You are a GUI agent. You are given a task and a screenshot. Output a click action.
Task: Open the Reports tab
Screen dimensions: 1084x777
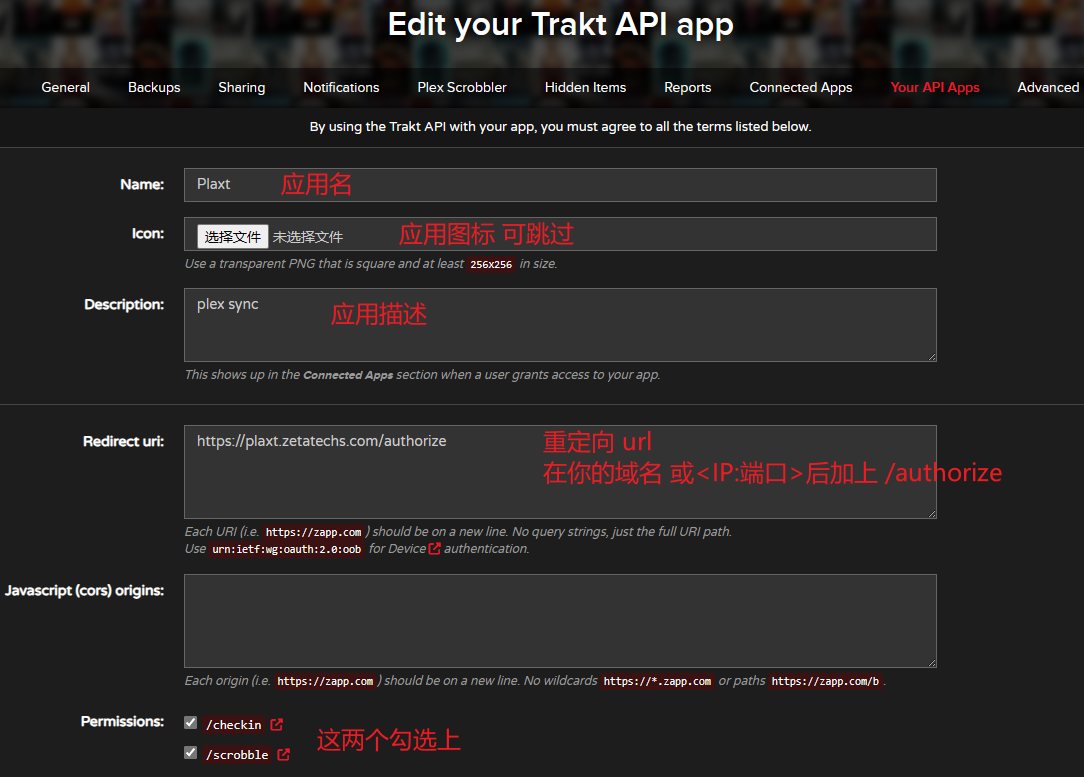pos(688,87)
